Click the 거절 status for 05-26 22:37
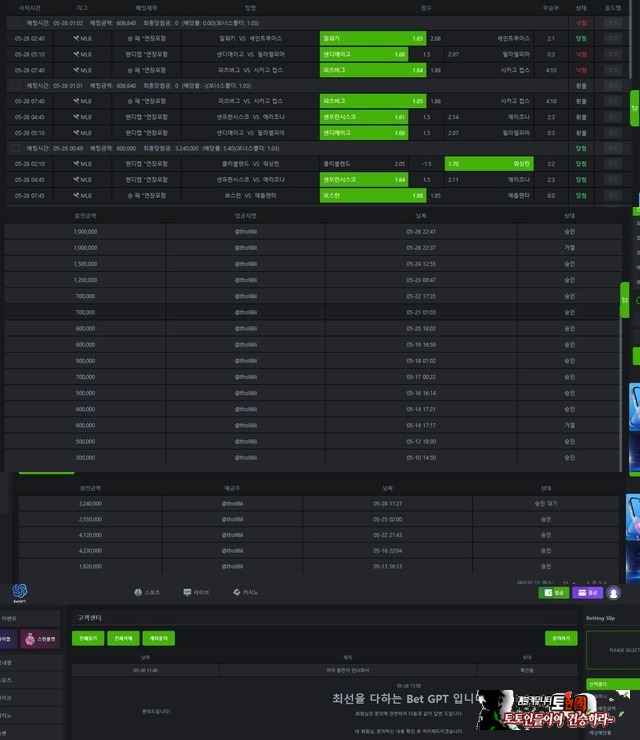640x740 pixels. [570, 248]
